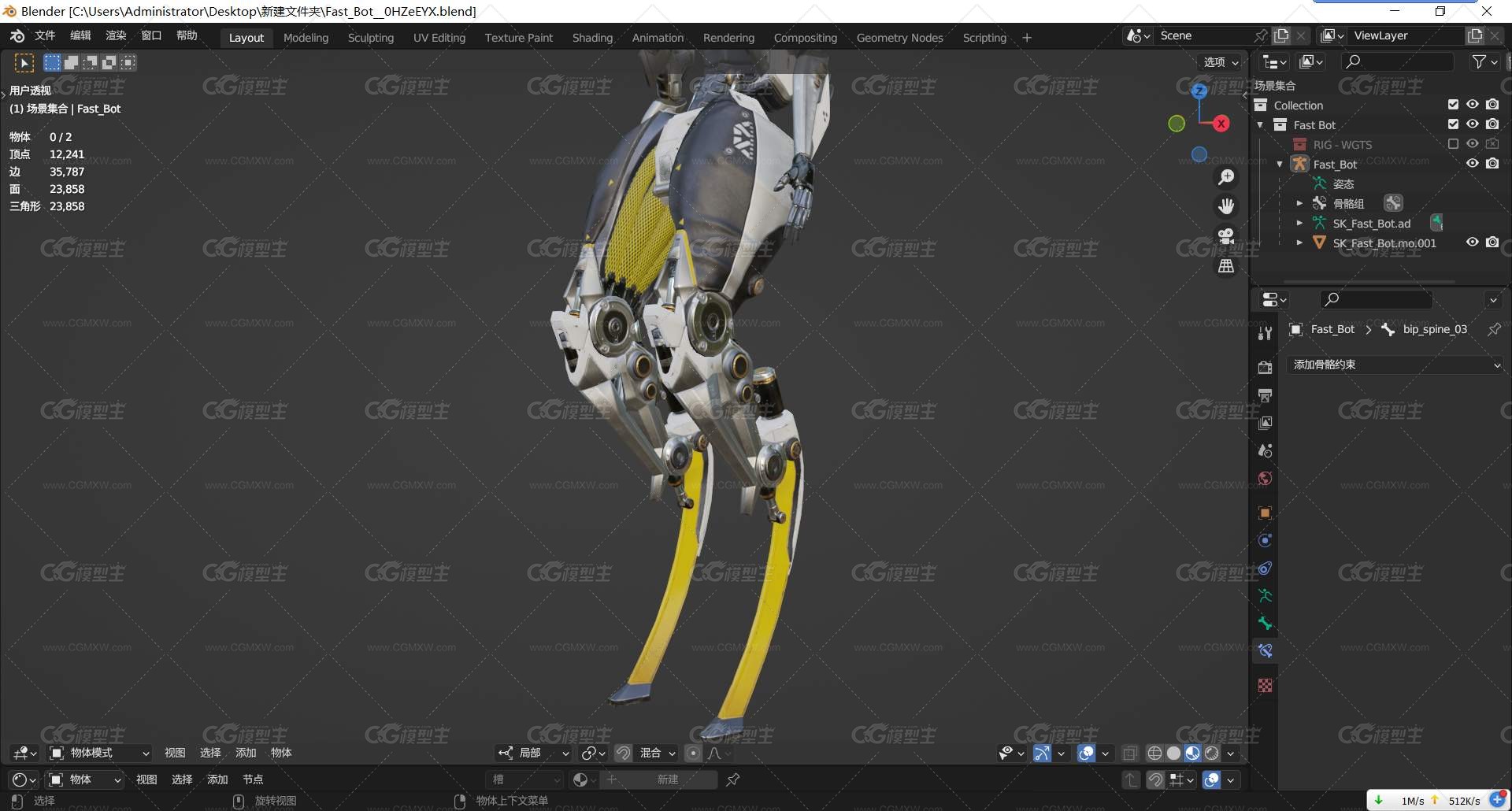Open the View Layer properties tab
Image resolution: width=1512 pixels, height=811 pixels.
point(1265,423)
